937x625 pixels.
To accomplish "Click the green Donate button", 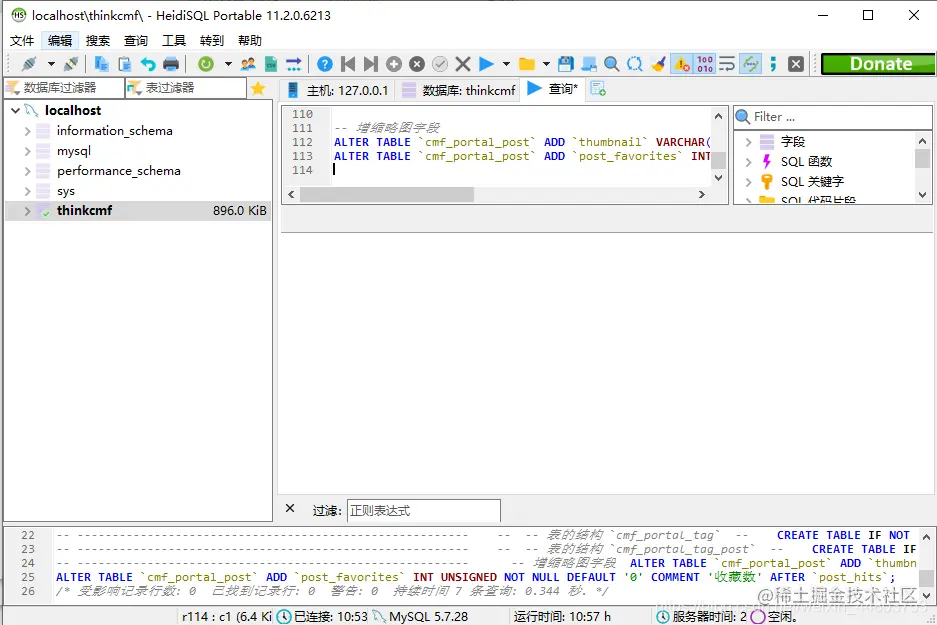I will [x=878, y=64].
